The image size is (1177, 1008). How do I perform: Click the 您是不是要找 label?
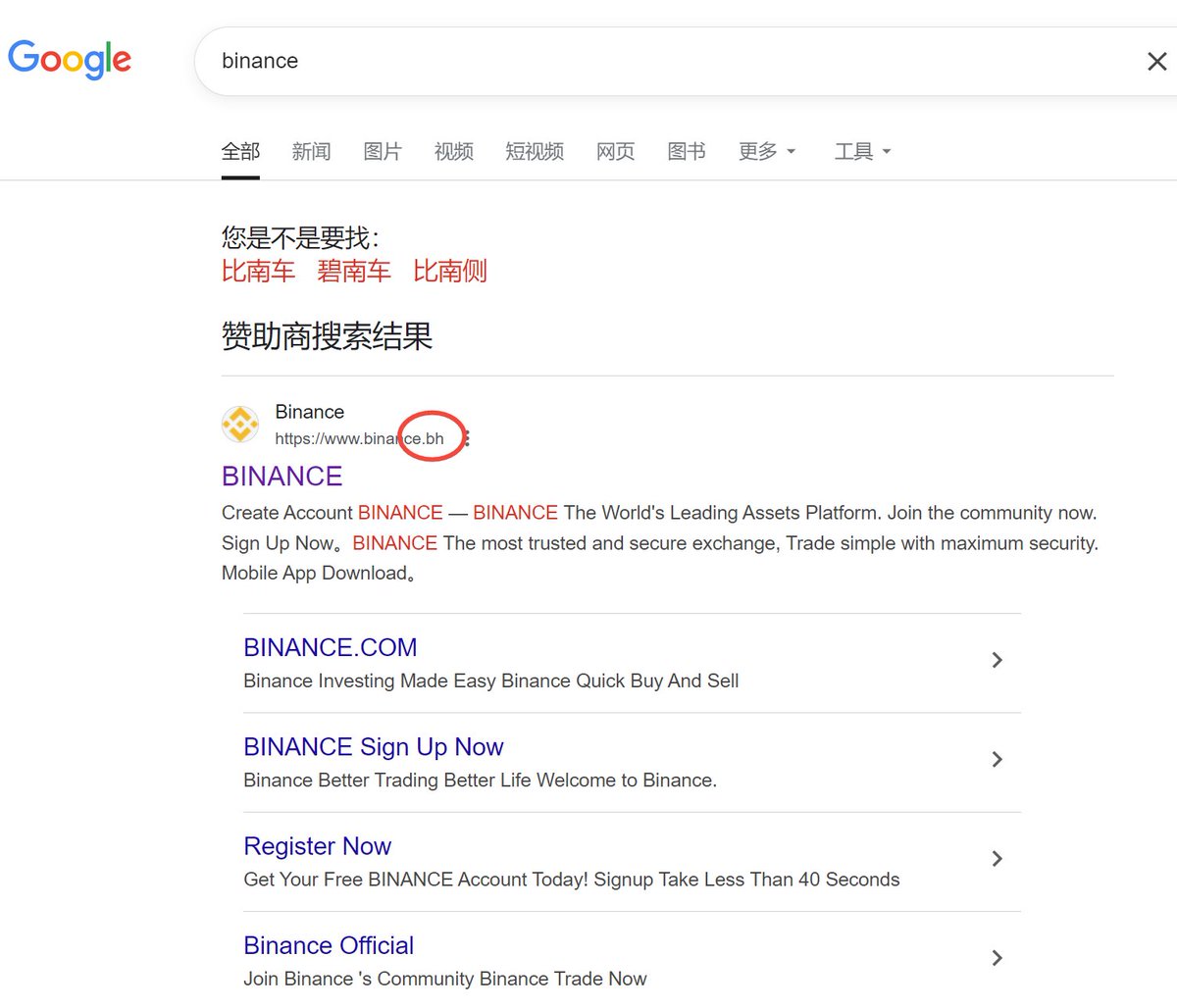coord(300,237)
